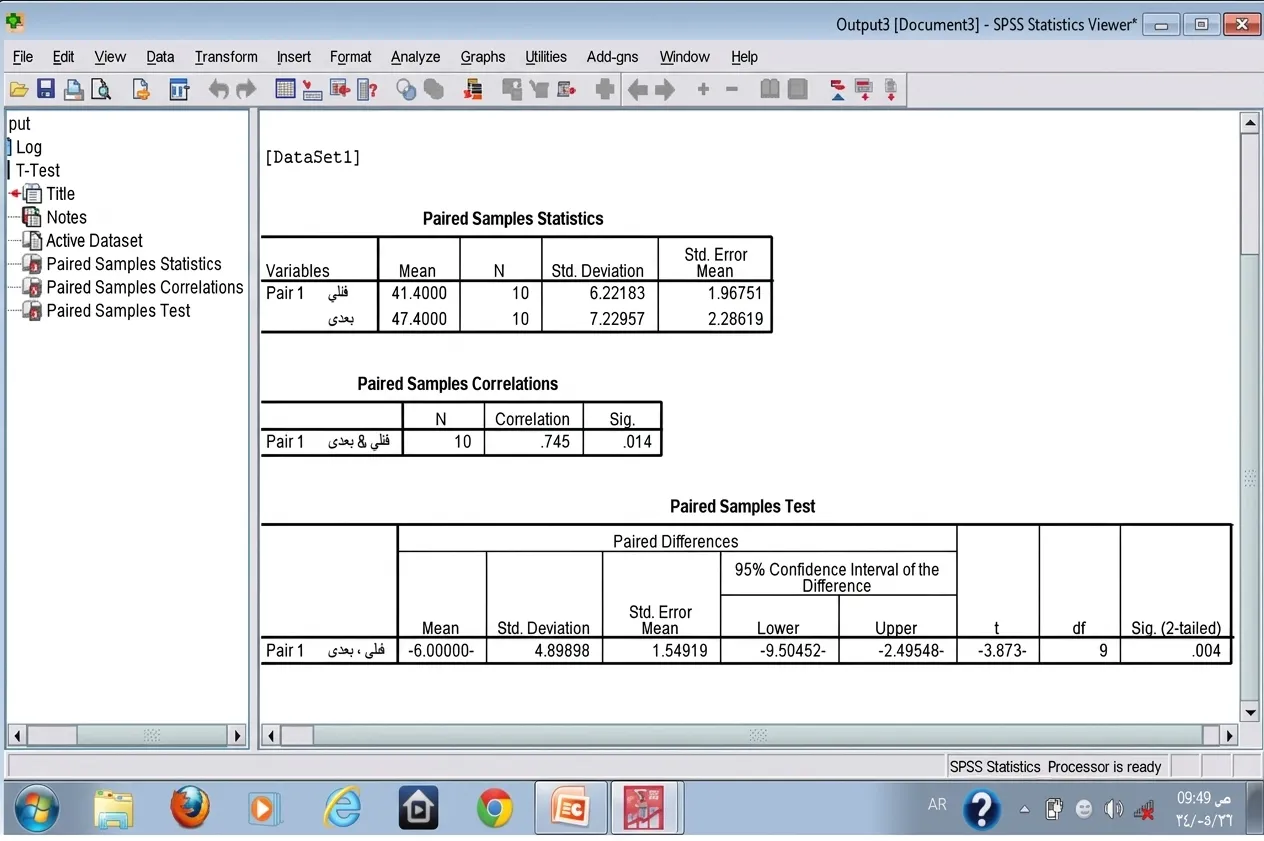Open the Variables info icon with the question mark
The height and width of the screenshot is (841, 1264).
pos(367,90)
